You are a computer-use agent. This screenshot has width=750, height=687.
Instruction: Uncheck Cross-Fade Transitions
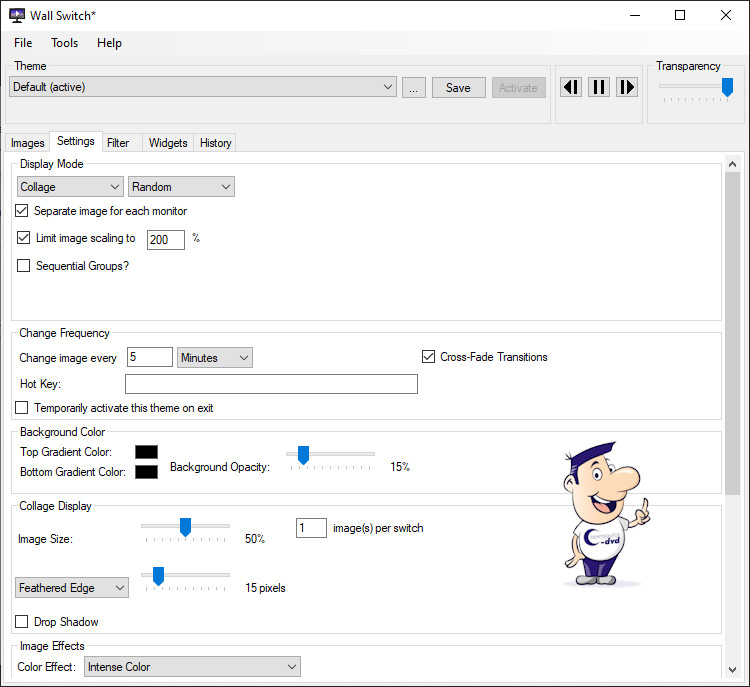(428, 357)
